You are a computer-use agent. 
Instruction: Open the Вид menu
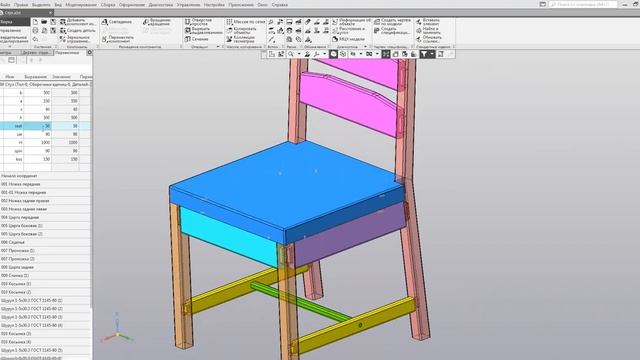point(58,5)
